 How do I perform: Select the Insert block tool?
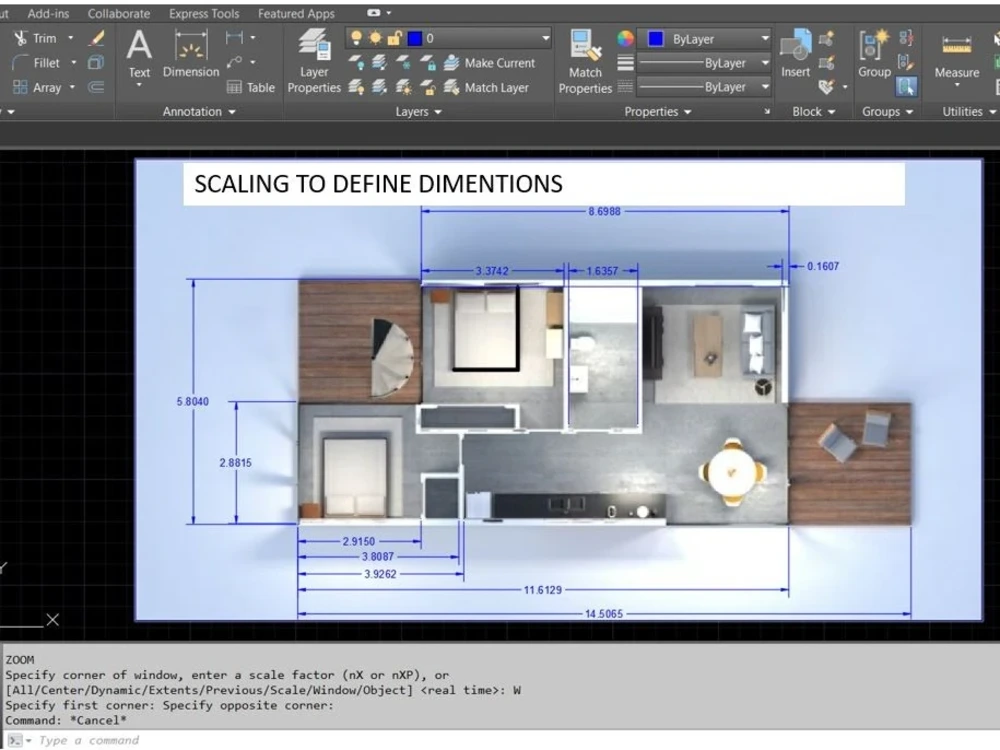[x=795, y=56]
